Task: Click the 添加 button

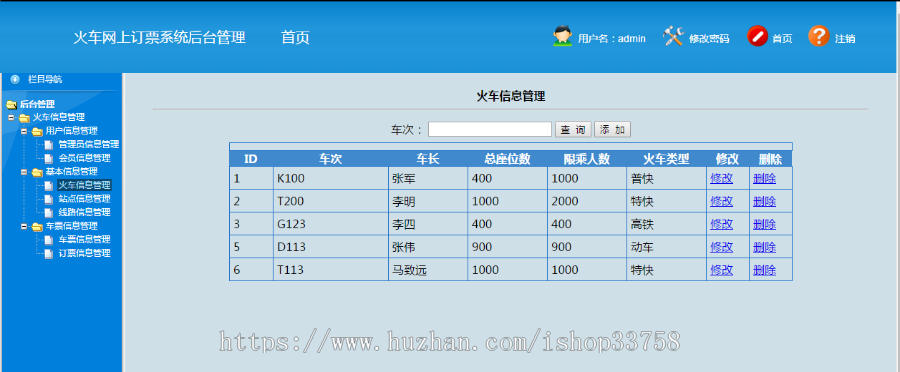Action: [612, 129]
